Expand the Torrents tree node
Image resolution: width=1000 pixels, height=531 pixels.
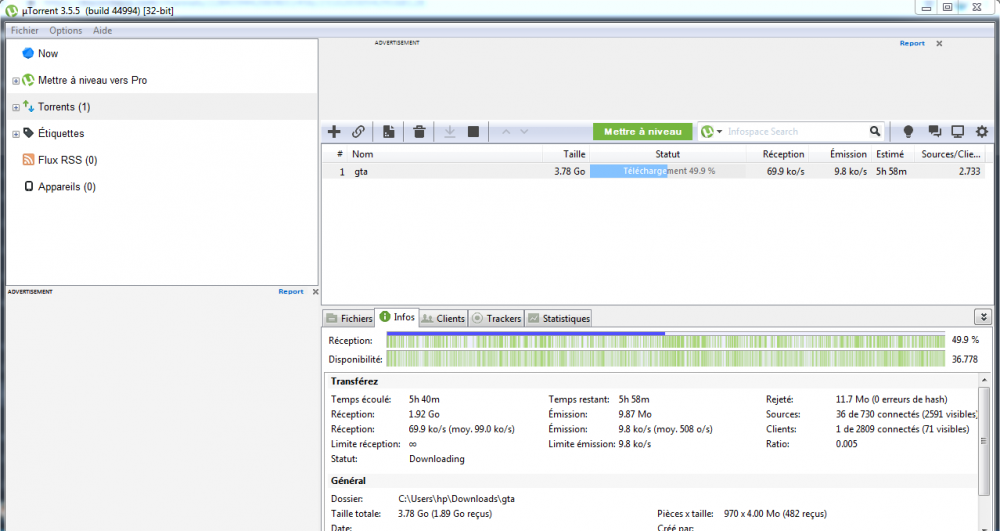pos(15,107)
